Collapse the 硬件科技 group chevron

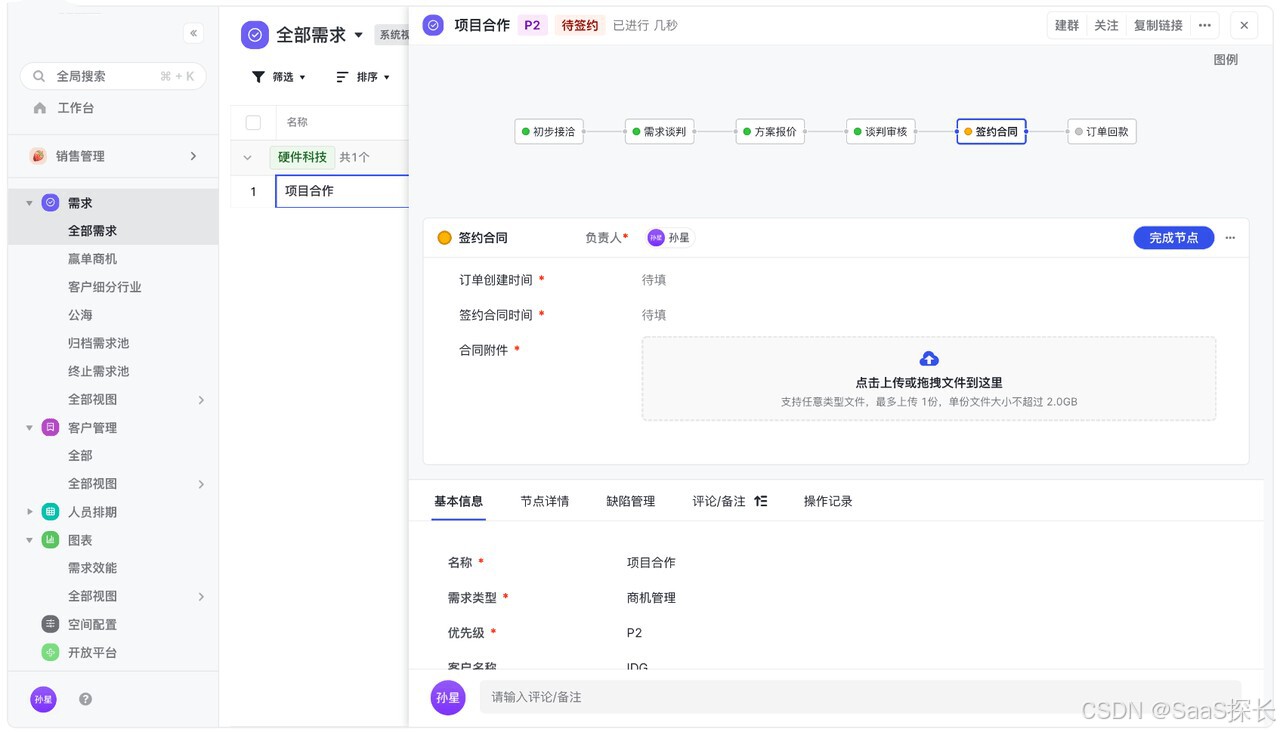pyautogui.click(x=248, y=158)
